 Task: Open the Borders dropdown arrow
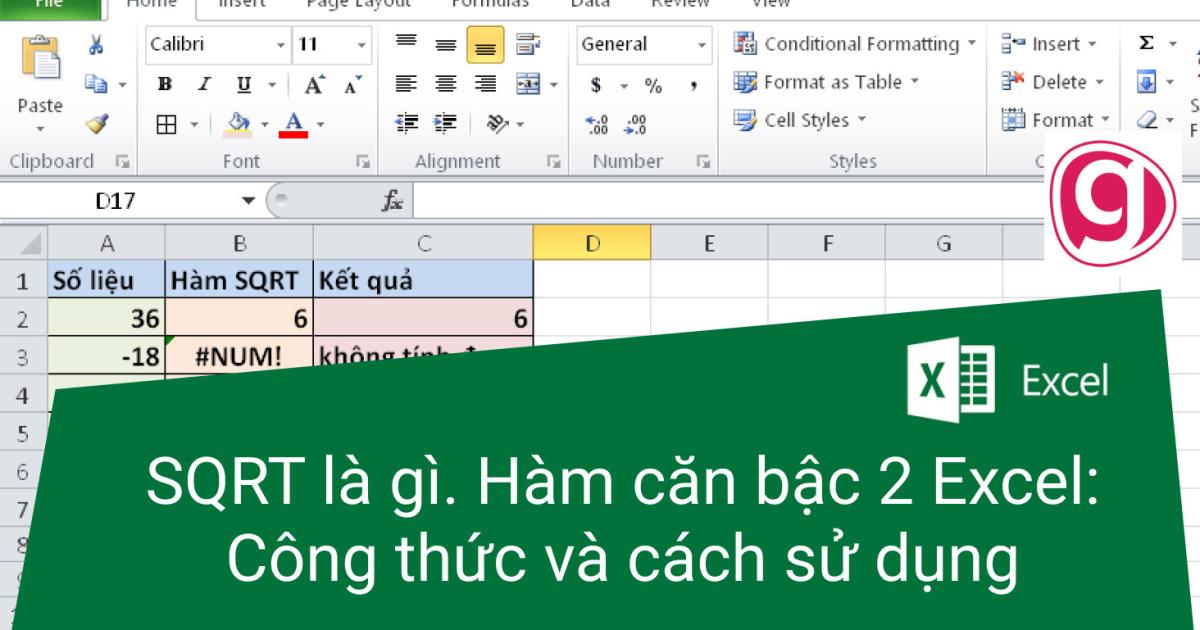click(195, 123)
